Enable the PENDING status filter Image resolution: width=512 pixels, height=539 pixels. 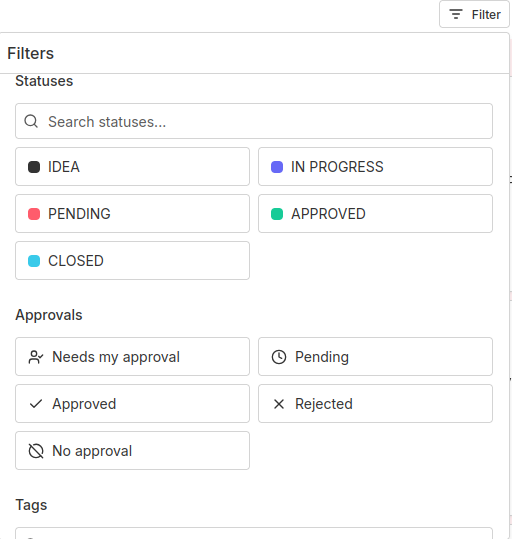(132, 213)
